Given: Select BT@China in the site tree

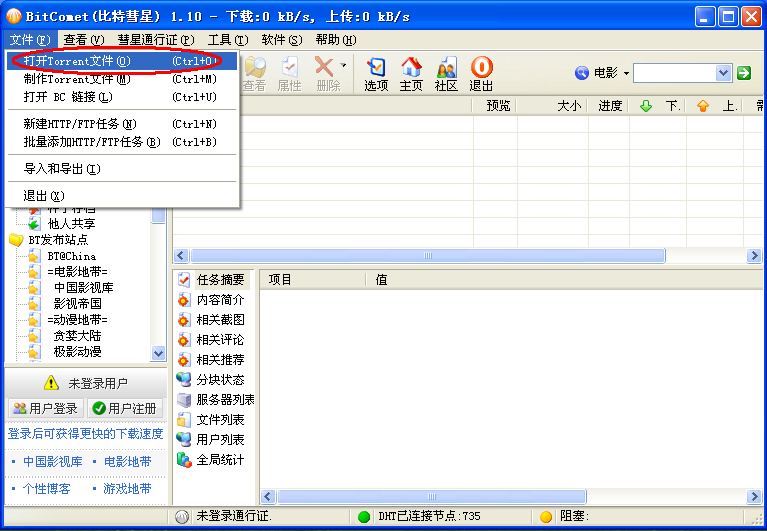Looking at the screenshot, I should [71, 256].
